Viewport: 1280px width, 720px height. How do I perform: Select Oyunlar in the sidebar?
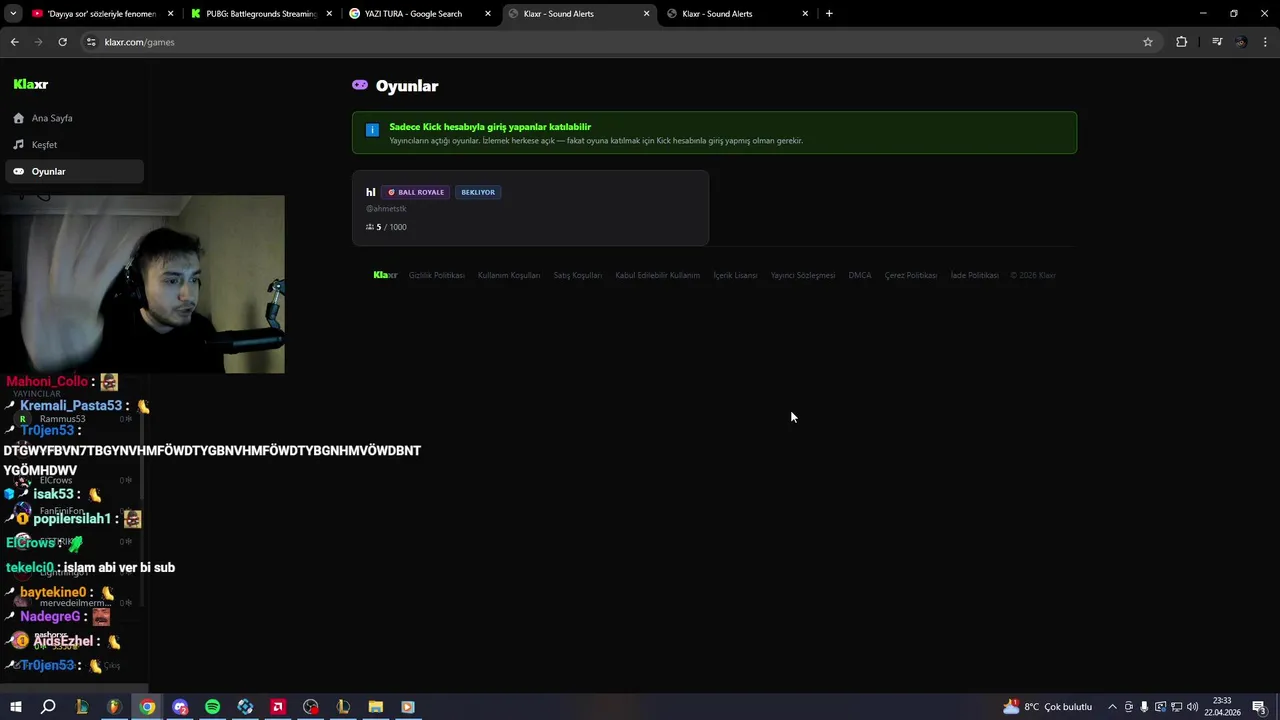[x=74, y=171]
